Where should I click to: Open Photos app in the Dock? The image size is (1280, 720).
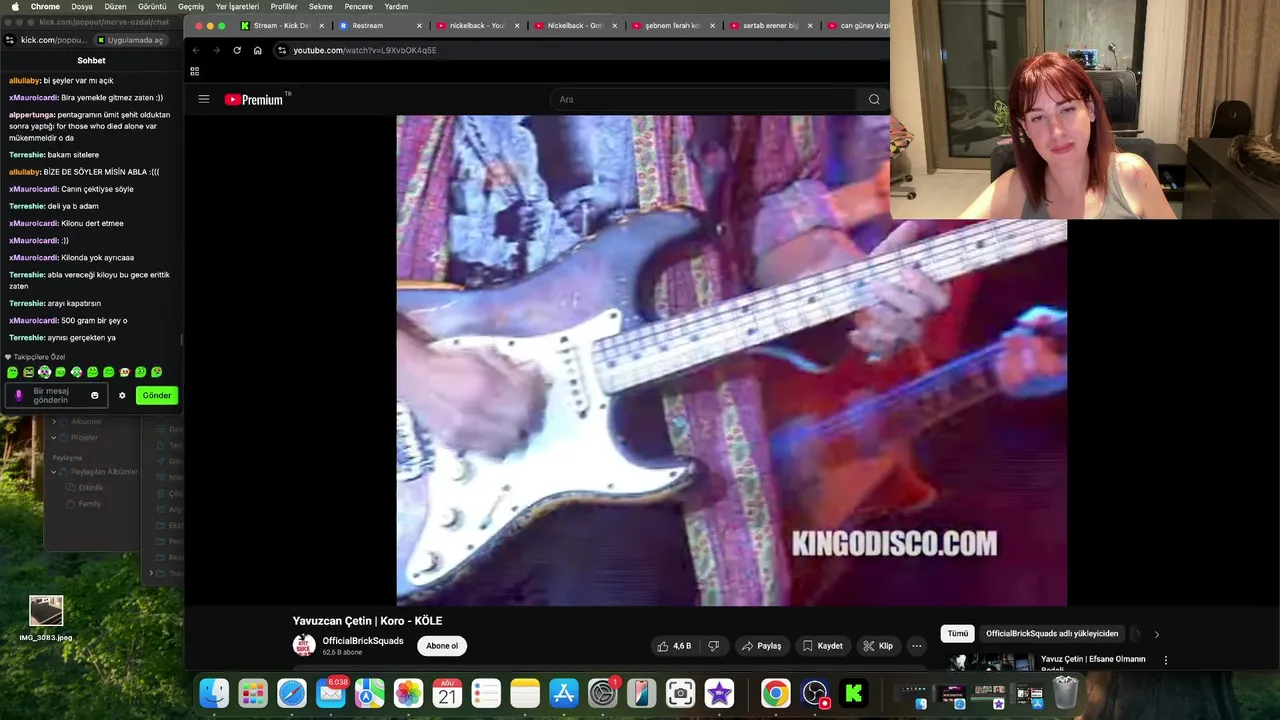[x=408, y=693]
